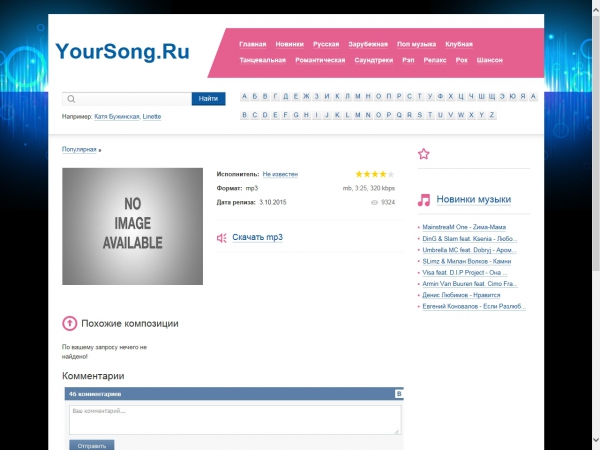This screenshot has width=600, height=450.
Task: Select Latin letter R in alphabet index
Action: pos(409,115)
